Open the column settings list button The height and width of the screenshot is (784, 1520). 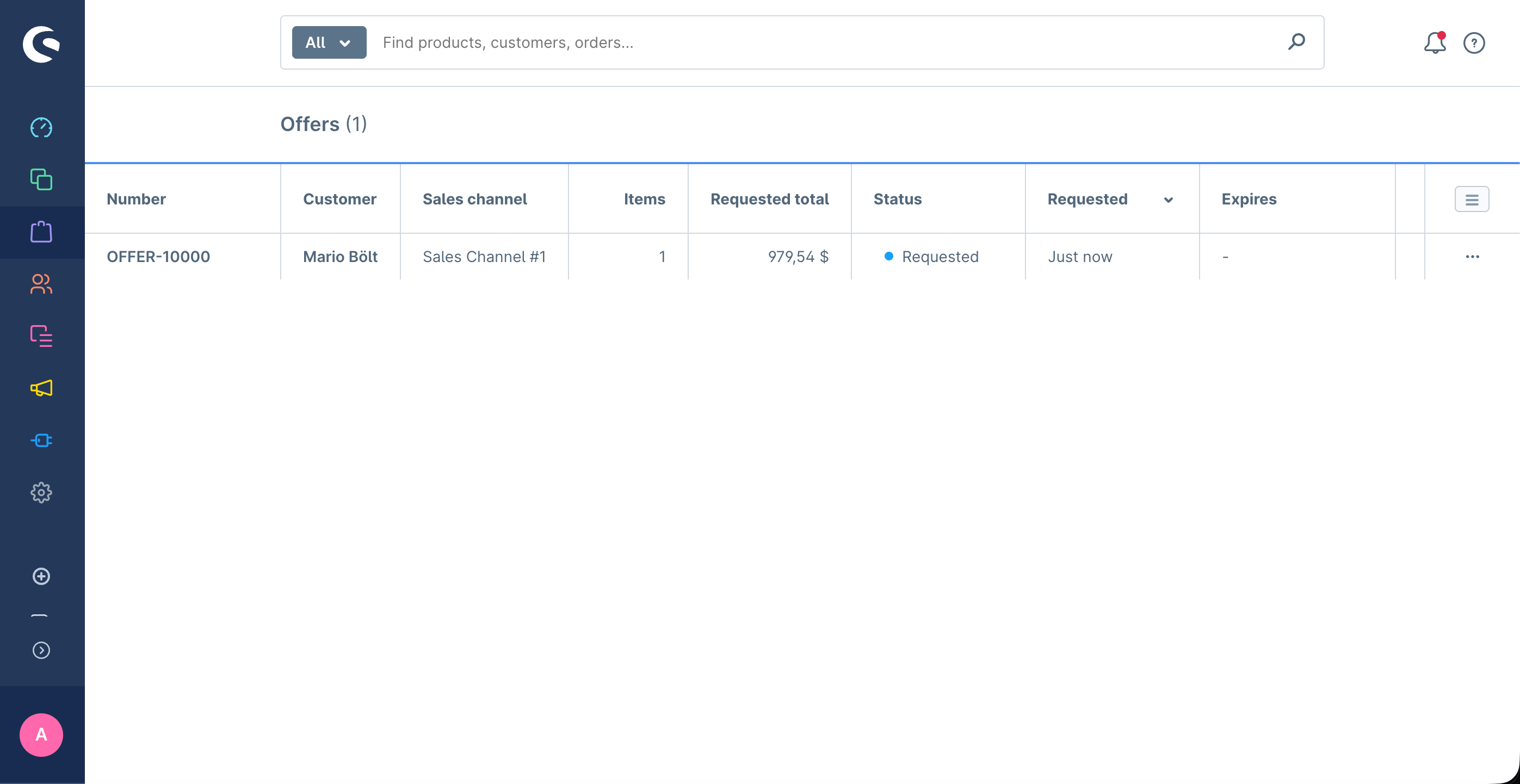click(1472, 200)
